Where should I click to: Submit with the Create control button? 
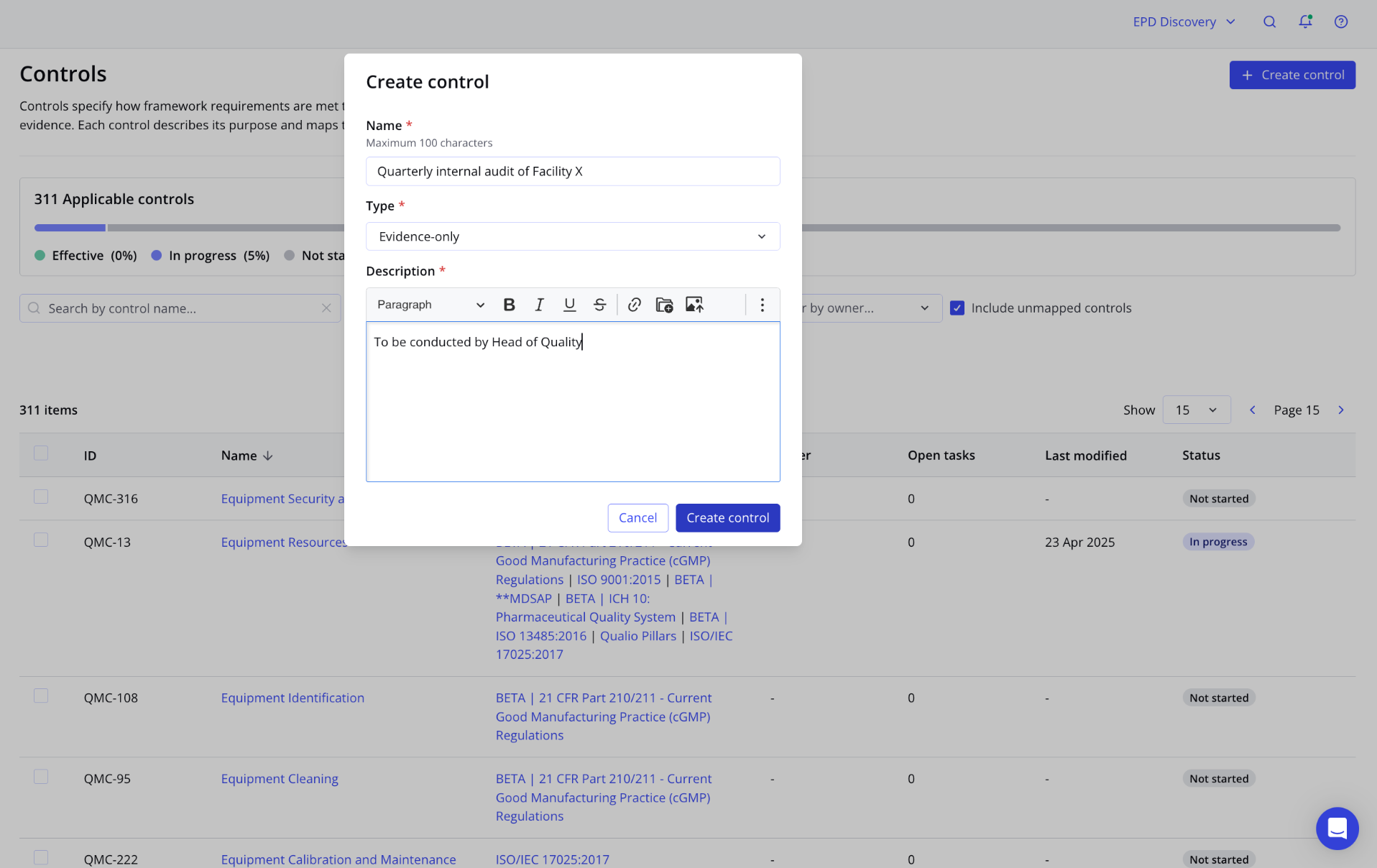tap(727, 517)
